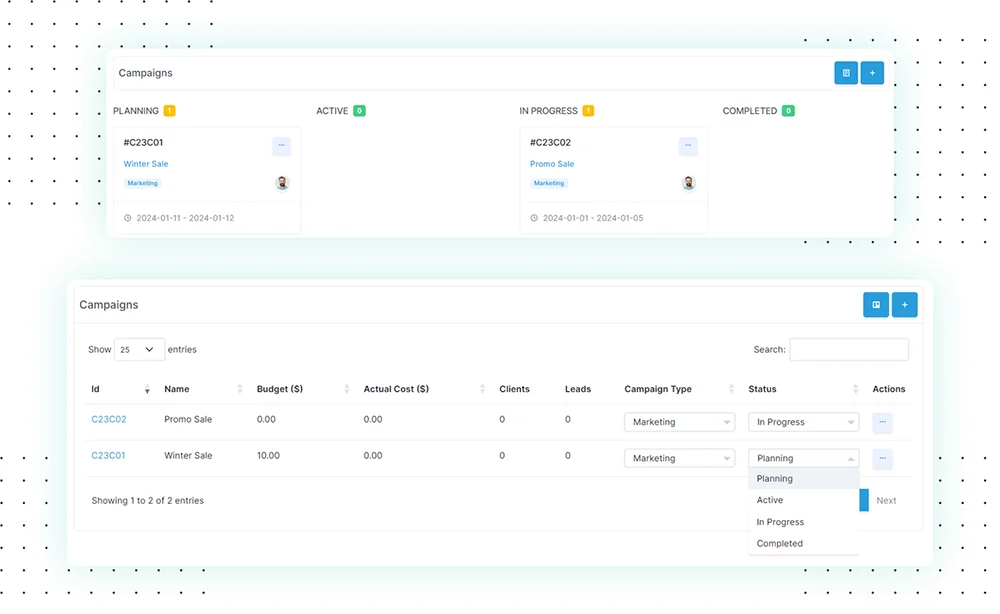Open Winter Sale link on kanban card

146,164
